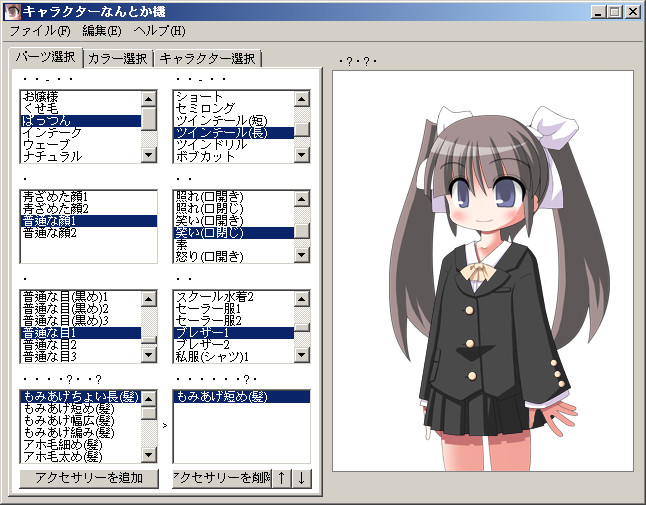Click the application icon in title bar
Viewport: 646px width, 505px height.
12,12
